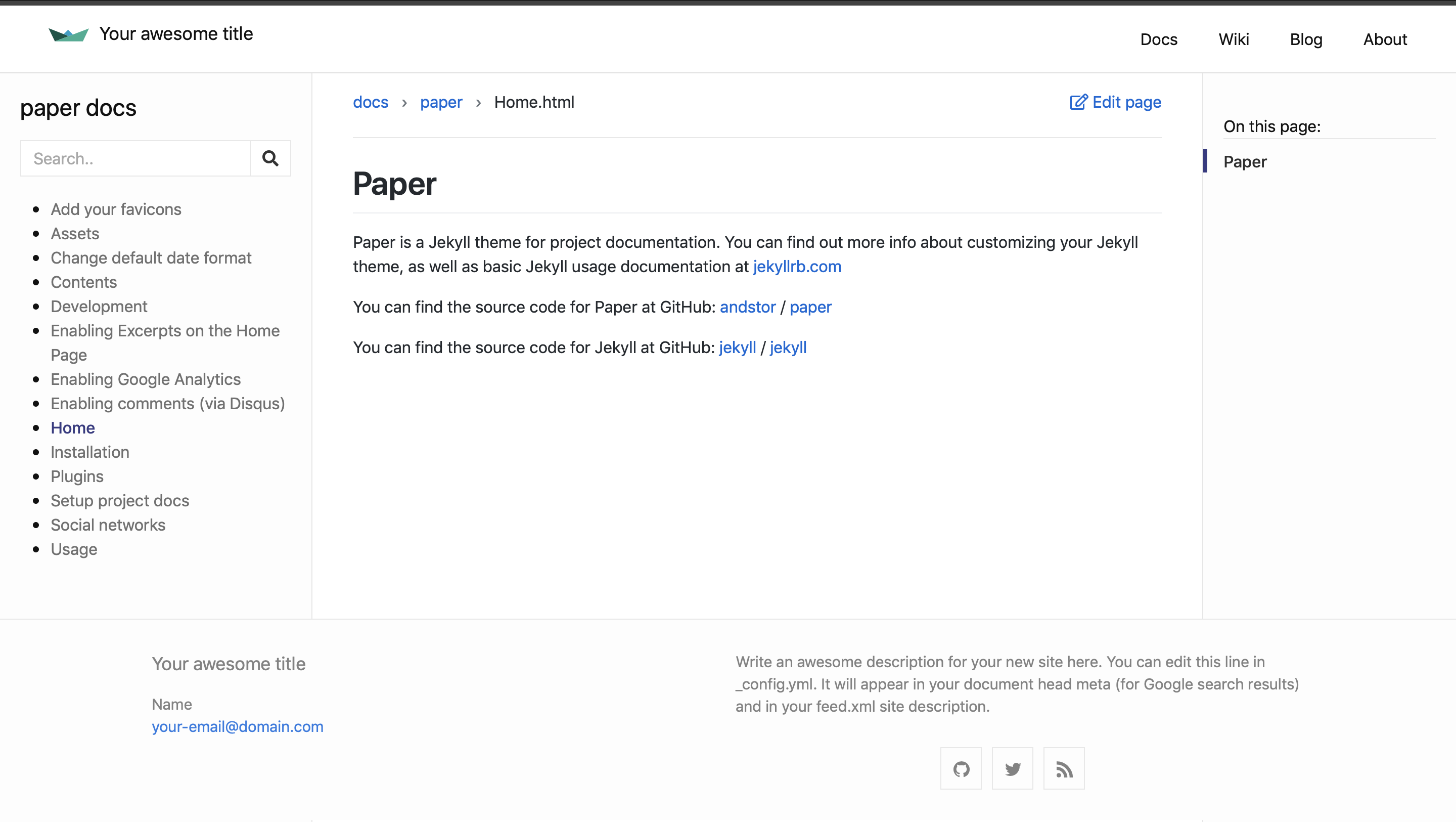Click the paper breadcrumb link
This screenshot has width=1456, height=822.
pos(441,102)
